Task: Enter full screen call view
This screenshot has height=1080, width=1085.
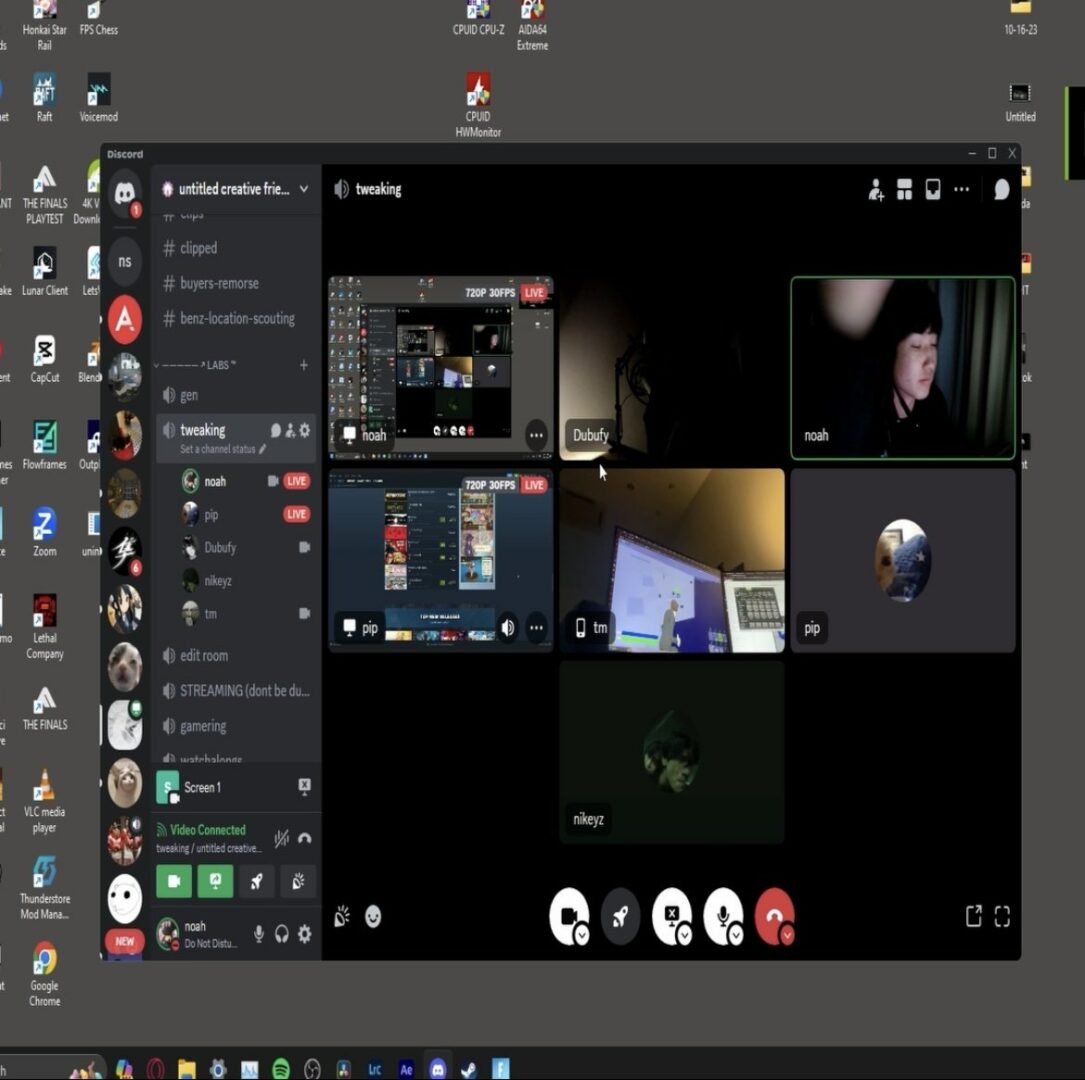Action: click(x=1002, y=916)
